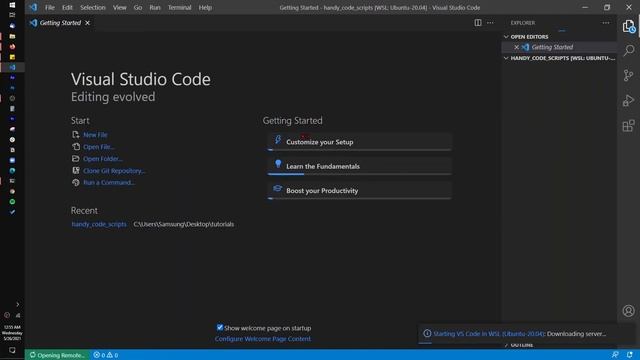Image resolution: width=640 pixels, height=360 pixels.
Task: Open the Selection menu
Action: click(x=93, y=7)
